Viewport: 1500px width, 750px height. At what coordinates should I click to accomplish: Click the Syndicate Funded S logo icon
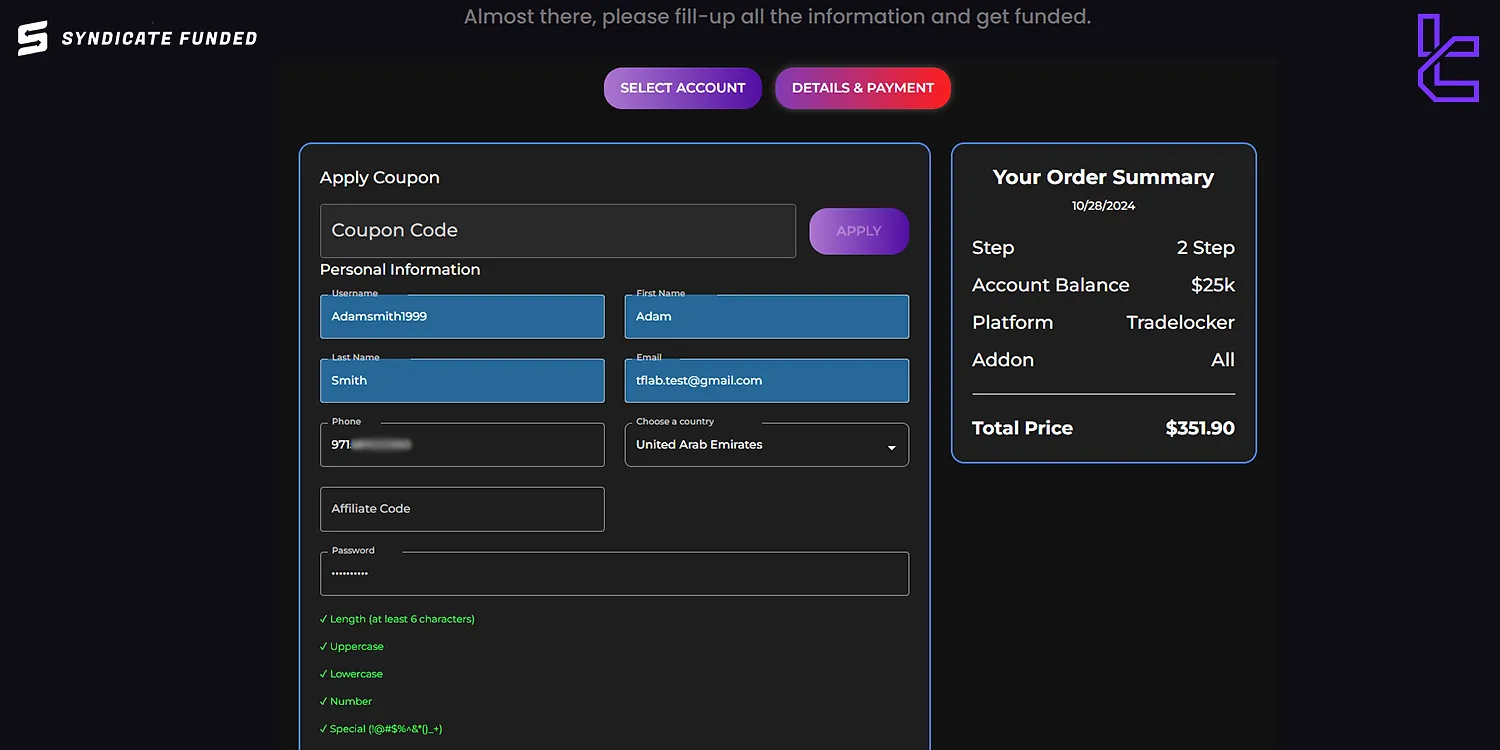tap(33, 38)
